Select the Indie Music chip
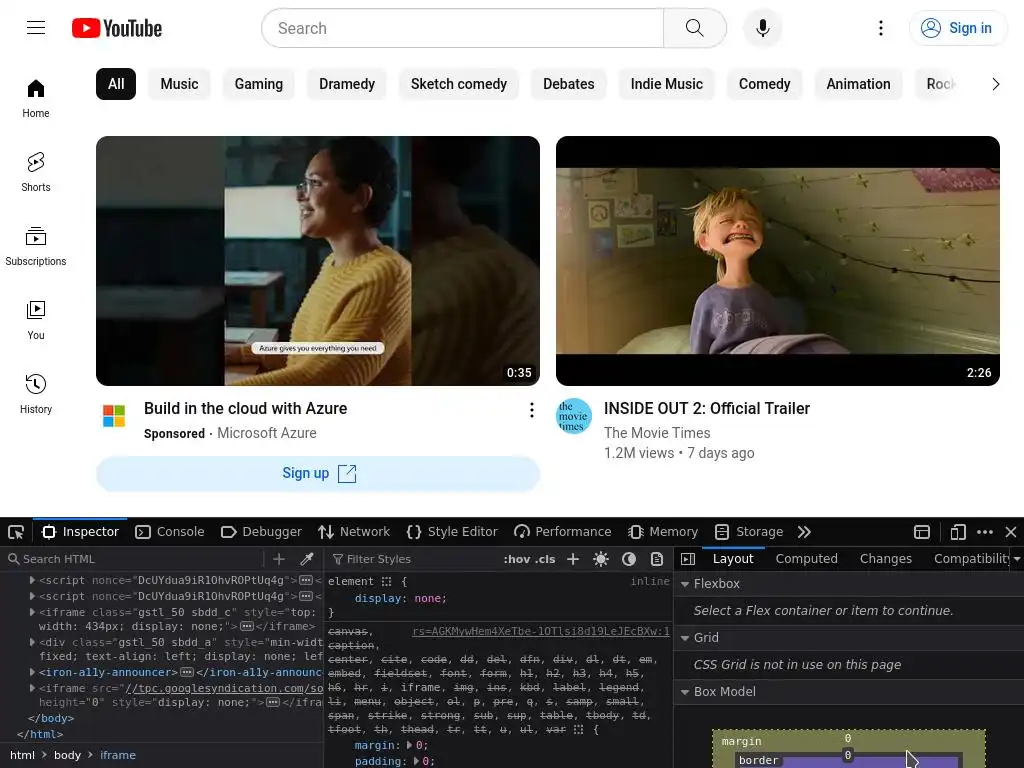1024x768 pixels. click(666, 84)
